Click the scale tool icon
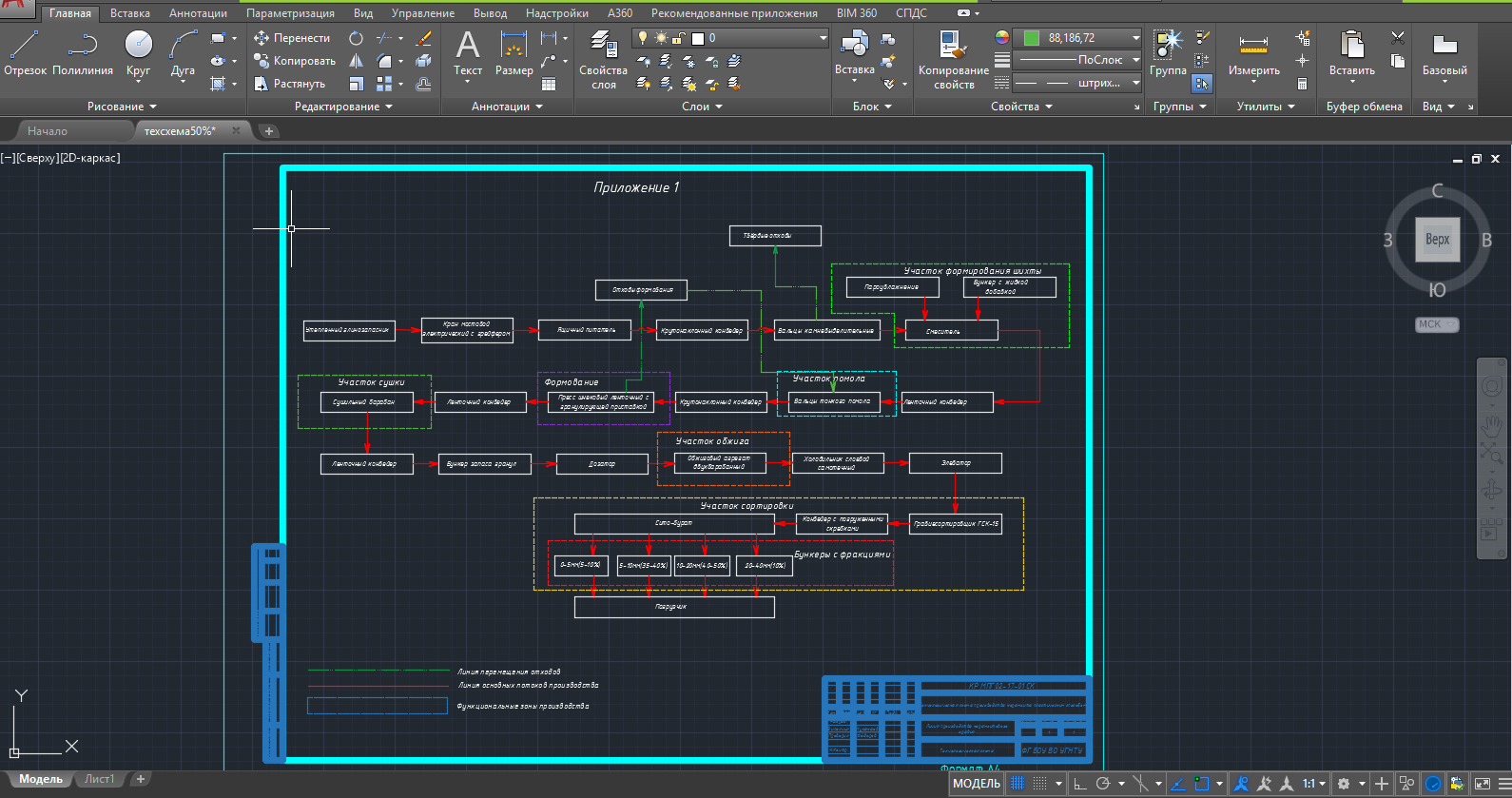1512x798 pixels. (x=356, y=84)
